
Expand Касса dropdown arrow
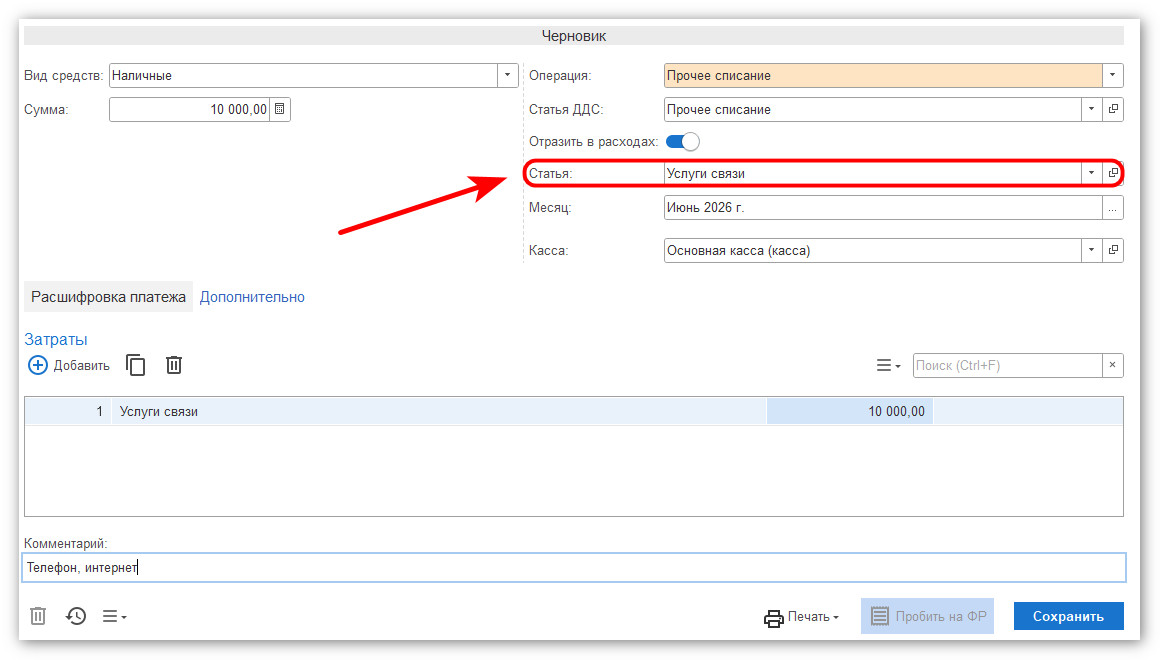click(x=1091, y=250)
